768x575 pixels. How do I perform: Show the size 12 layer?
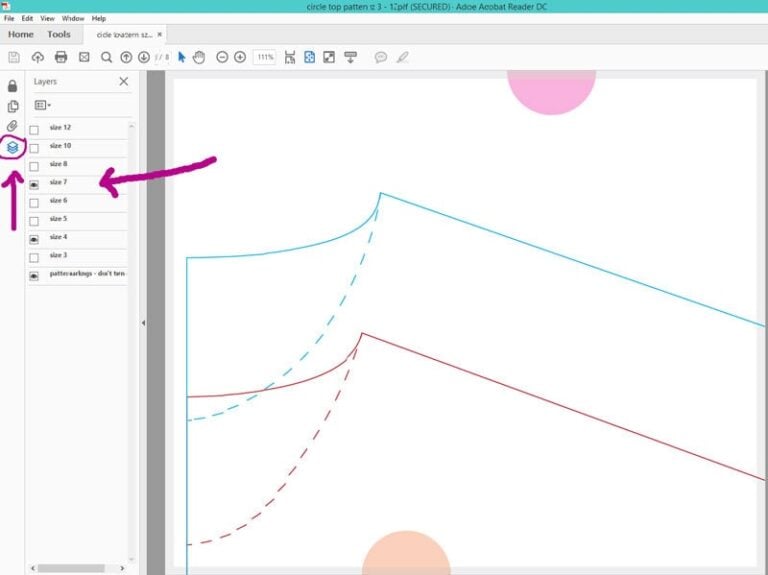pos(34,130)
